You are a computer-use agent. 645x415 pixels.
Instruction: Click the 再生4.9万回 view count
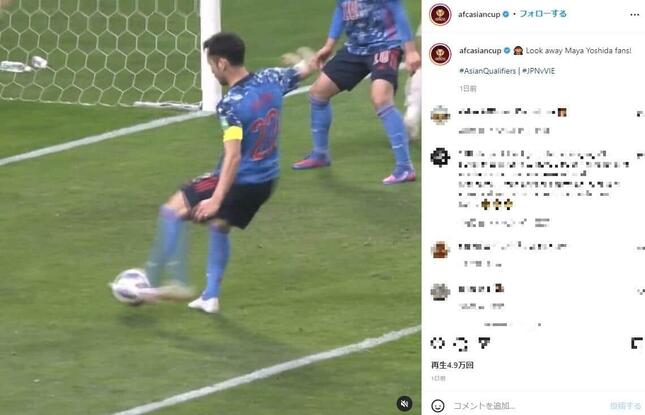tap(452, 365)
